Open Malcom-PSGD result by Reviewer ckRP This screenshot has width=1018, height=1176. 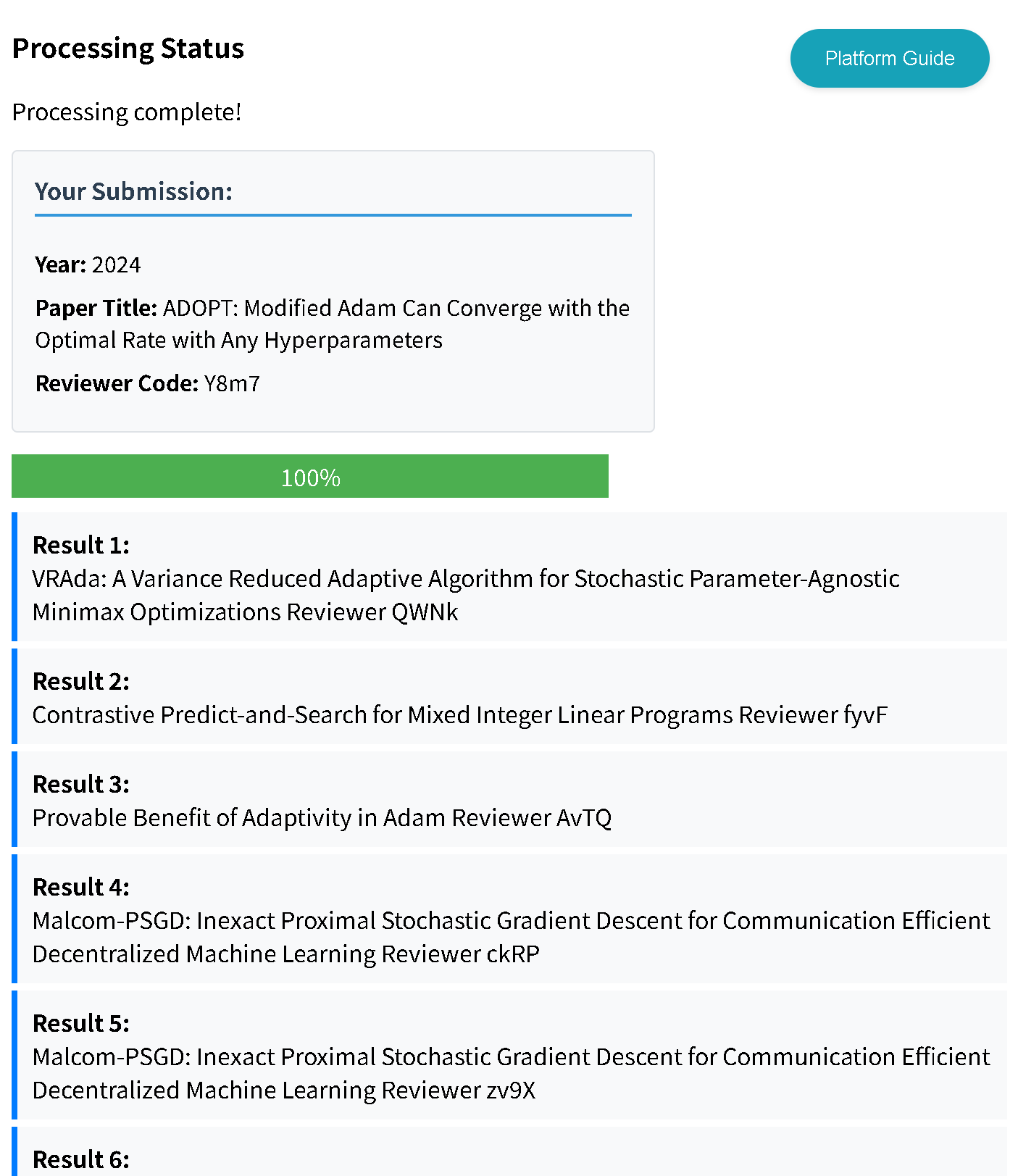[510, 937]
